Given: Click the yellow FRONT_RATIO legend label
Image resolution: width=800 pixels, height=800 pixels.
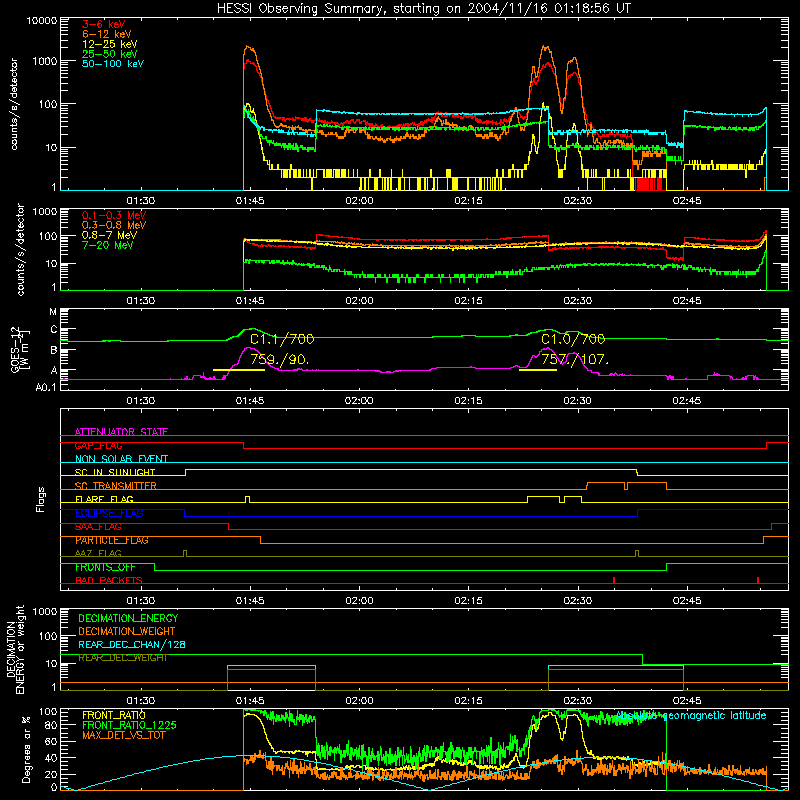Looking at the screenshot, I should (x=114, y=715).
